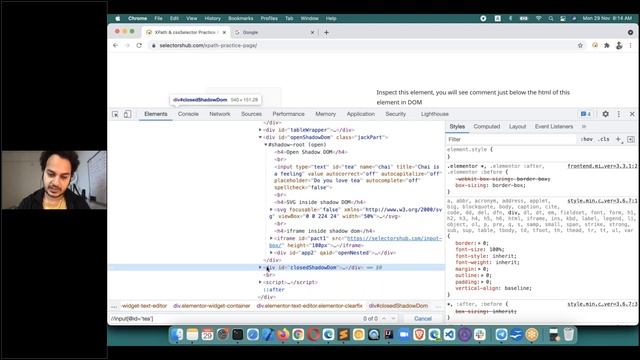Toggle the .cls class editor
This screenshot has height=360, width=640.
pyautogui.click(x=604, y=139)
